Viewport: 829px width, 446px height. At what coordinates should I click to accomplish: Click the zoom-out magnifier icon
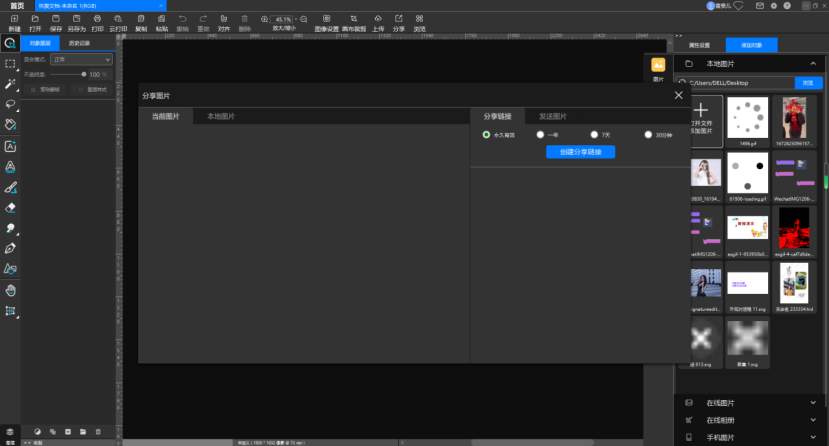(x=303, y=20)
